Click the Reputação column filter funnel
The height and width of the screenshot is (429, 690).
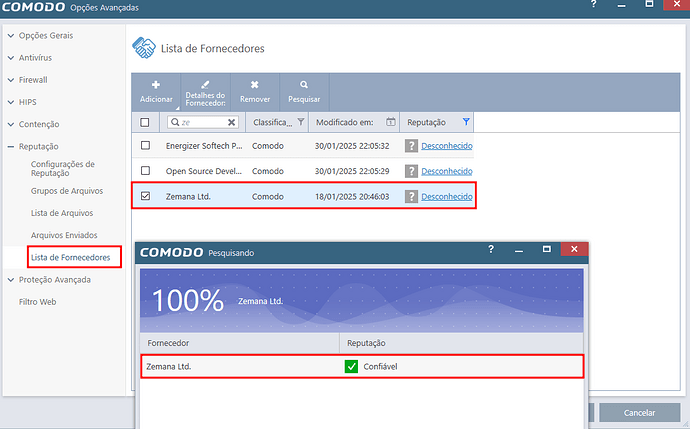tap(466, 122)
